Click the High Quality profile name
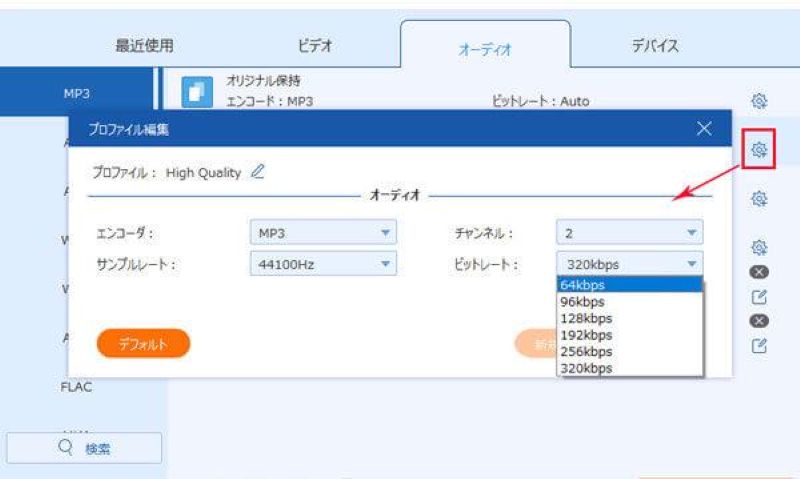The width and height of the screenshot is (800, 479). tap(203, 173)
